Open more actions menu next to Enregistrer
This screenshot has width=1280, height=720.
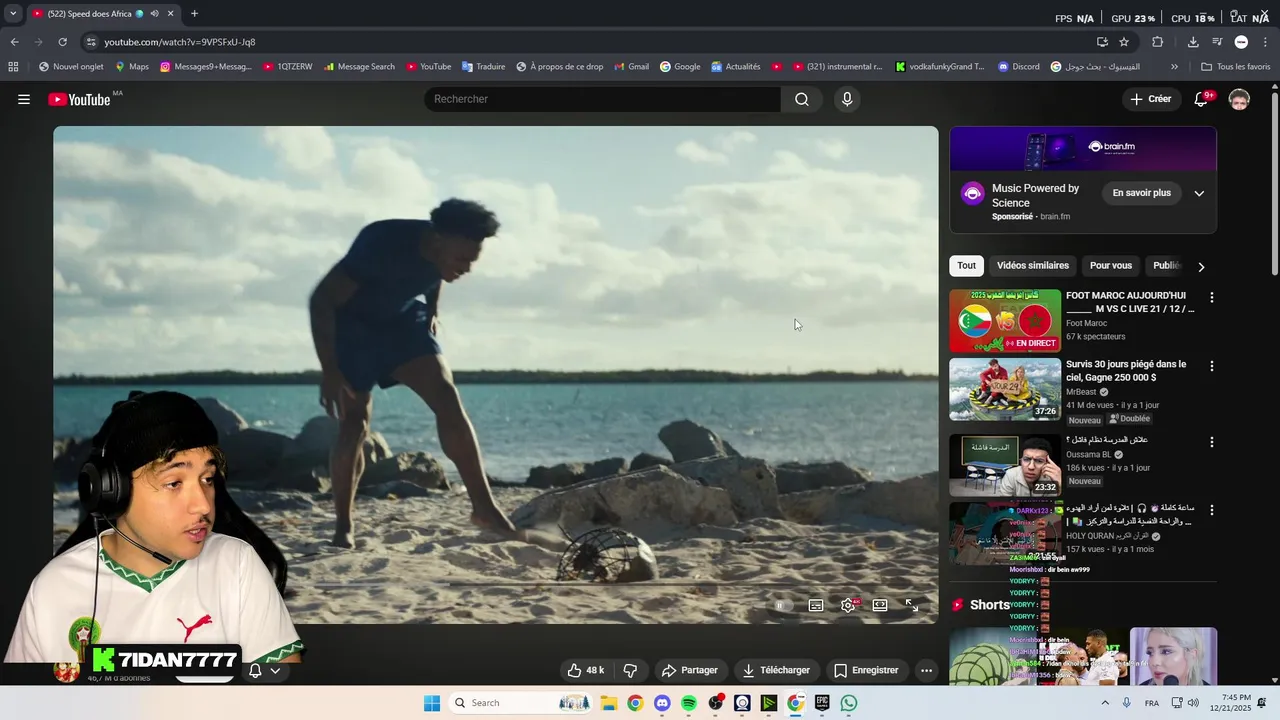926,670
